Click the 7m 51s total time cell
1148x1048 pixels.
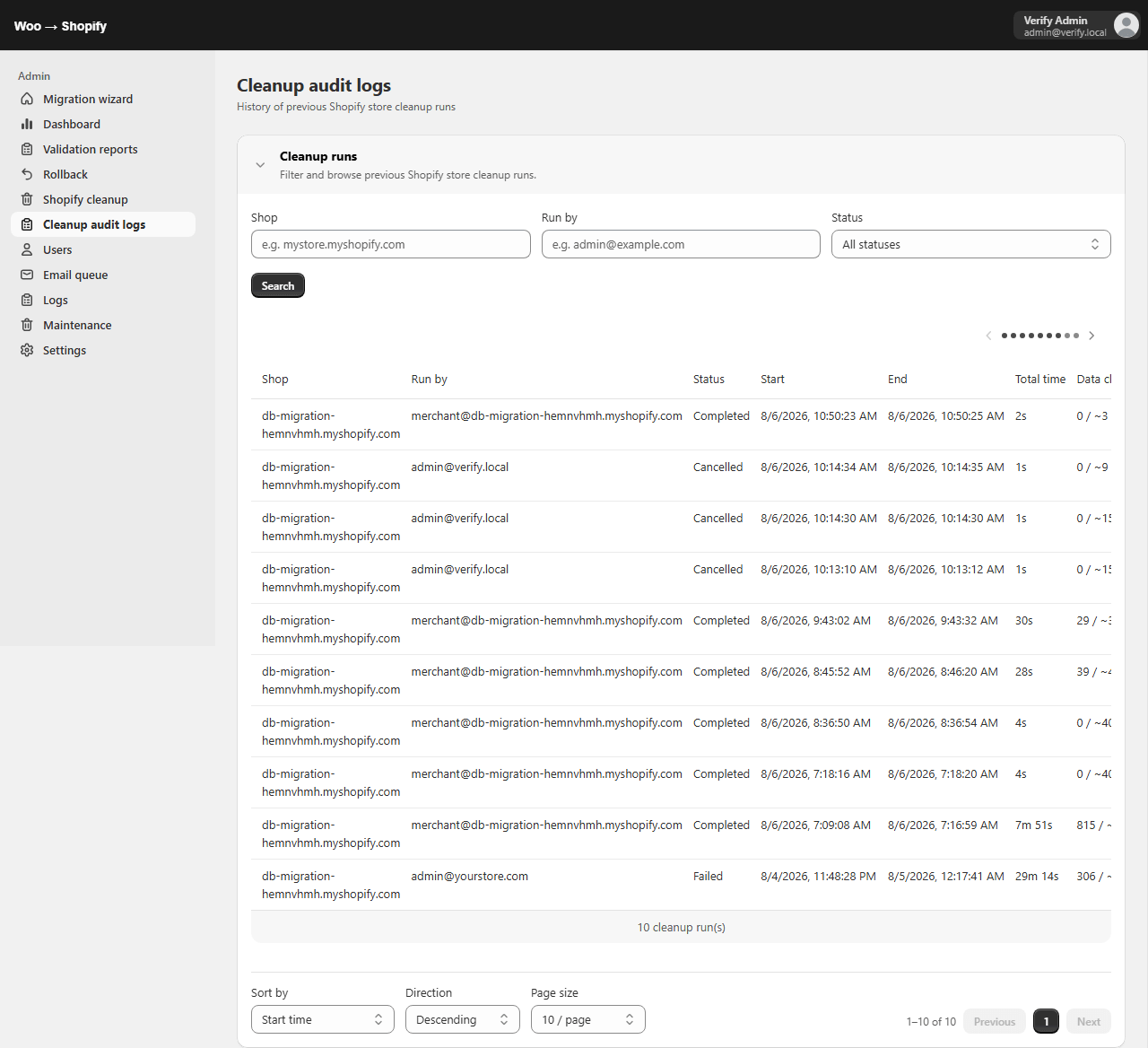(1034, 825)
